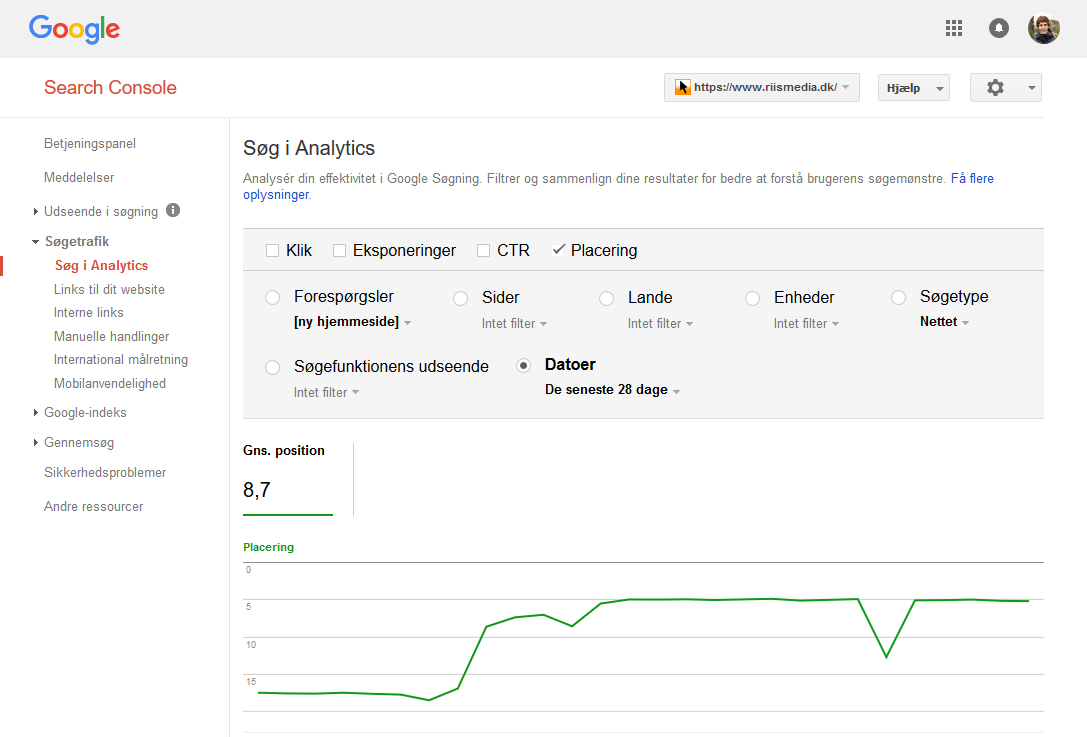Open Sikkerhedsproblemer in the sidebar
Screen dimensions: 1087x737
pos(105,472)
